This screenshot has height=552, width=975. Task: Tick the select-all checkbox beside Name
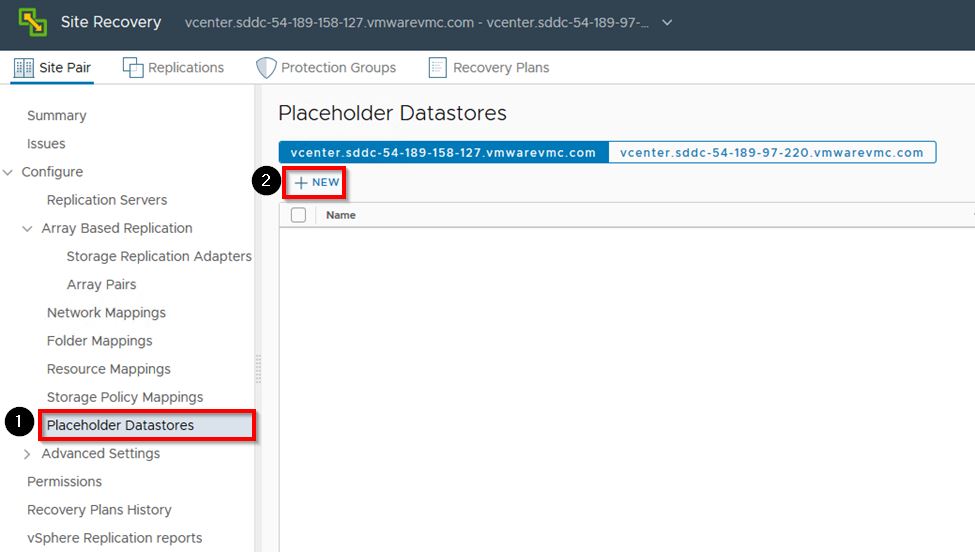point(298,215)
